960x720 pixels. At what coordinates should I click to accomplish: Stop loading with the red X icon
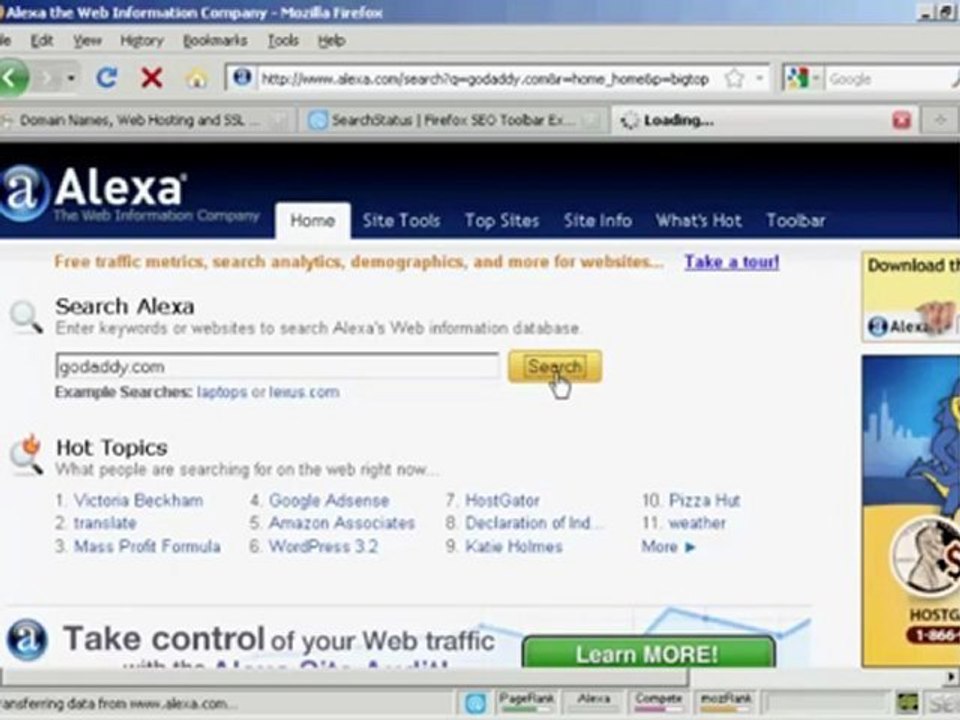(x=151, y=78)
